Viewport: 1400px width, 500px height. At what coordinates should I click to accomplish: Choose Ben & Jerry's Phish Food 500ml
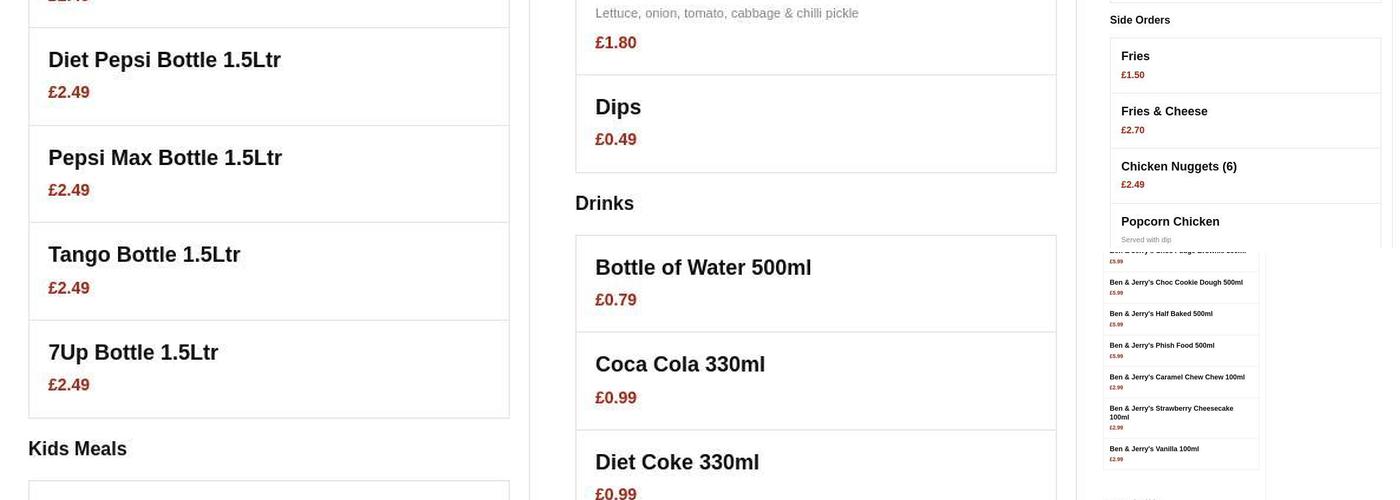(1181, 350)
